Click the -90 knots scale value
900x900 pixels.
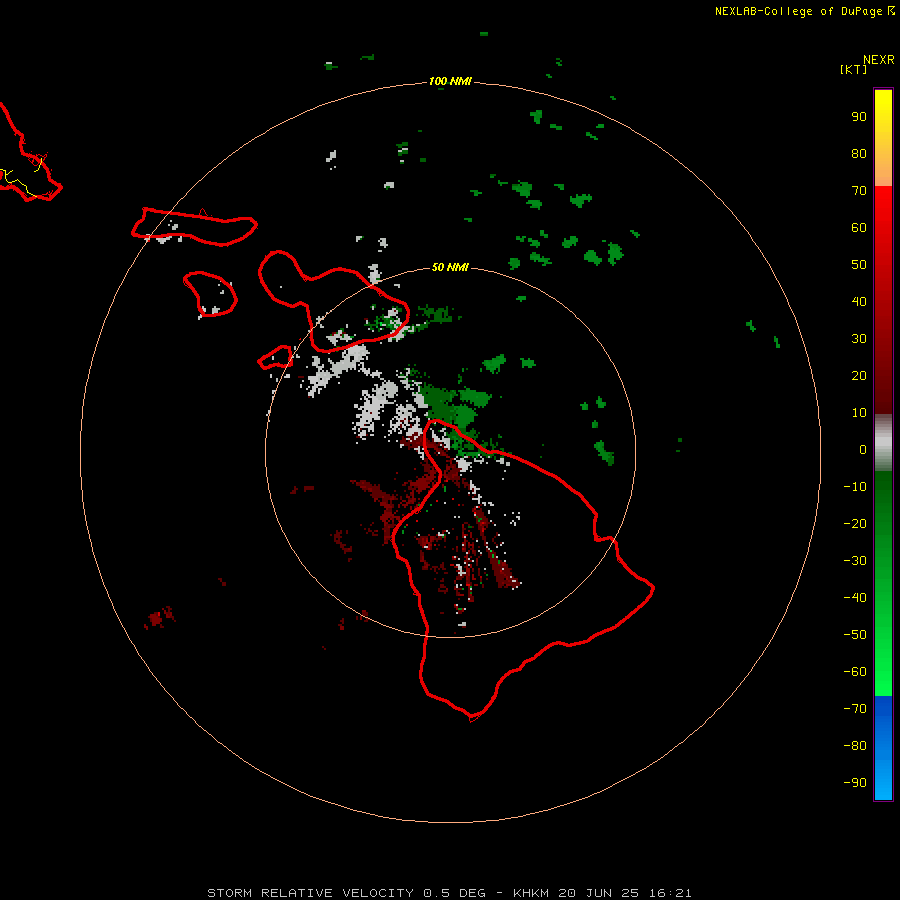coord(855,783)
